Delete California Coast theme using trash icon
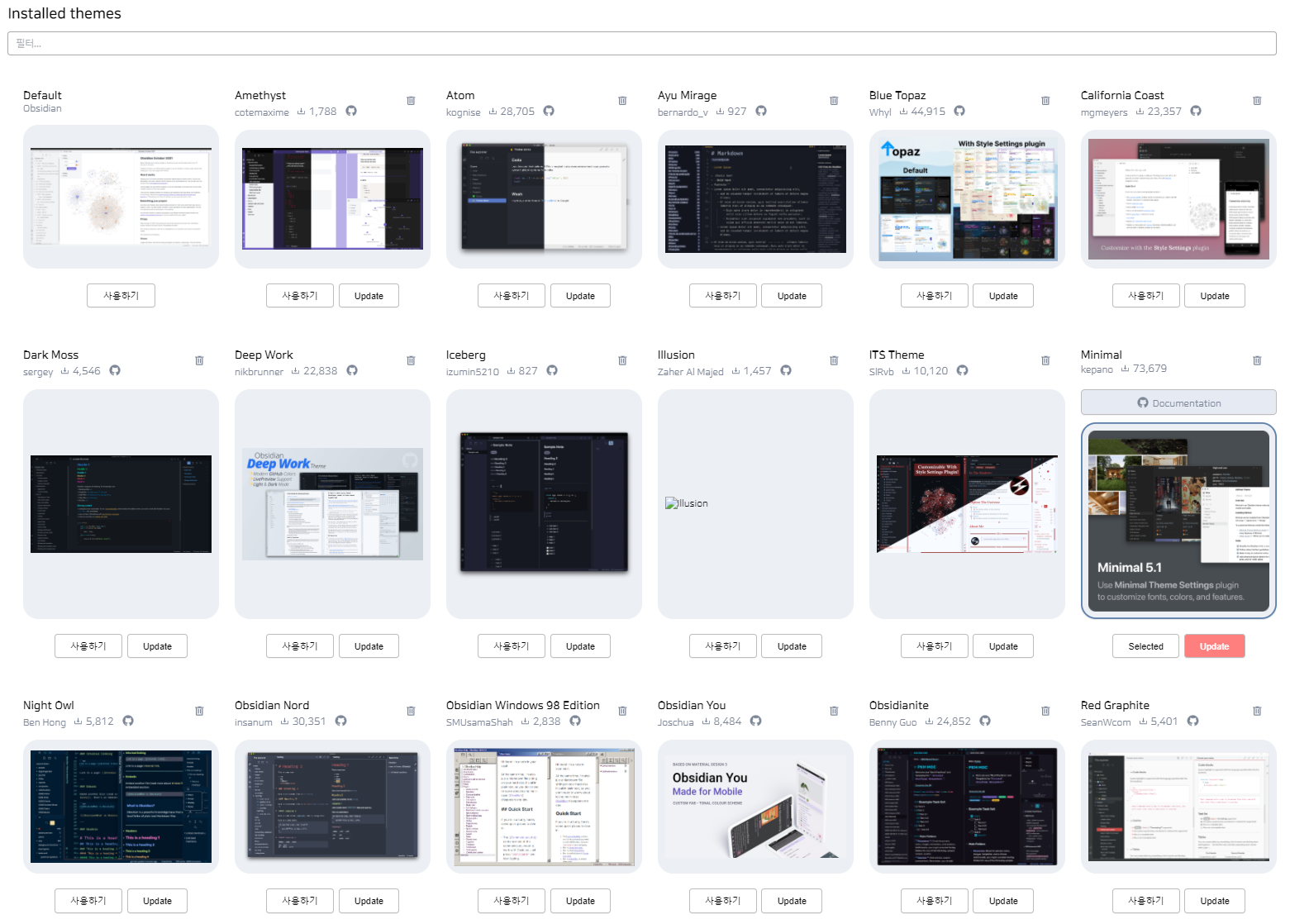 1257,101
